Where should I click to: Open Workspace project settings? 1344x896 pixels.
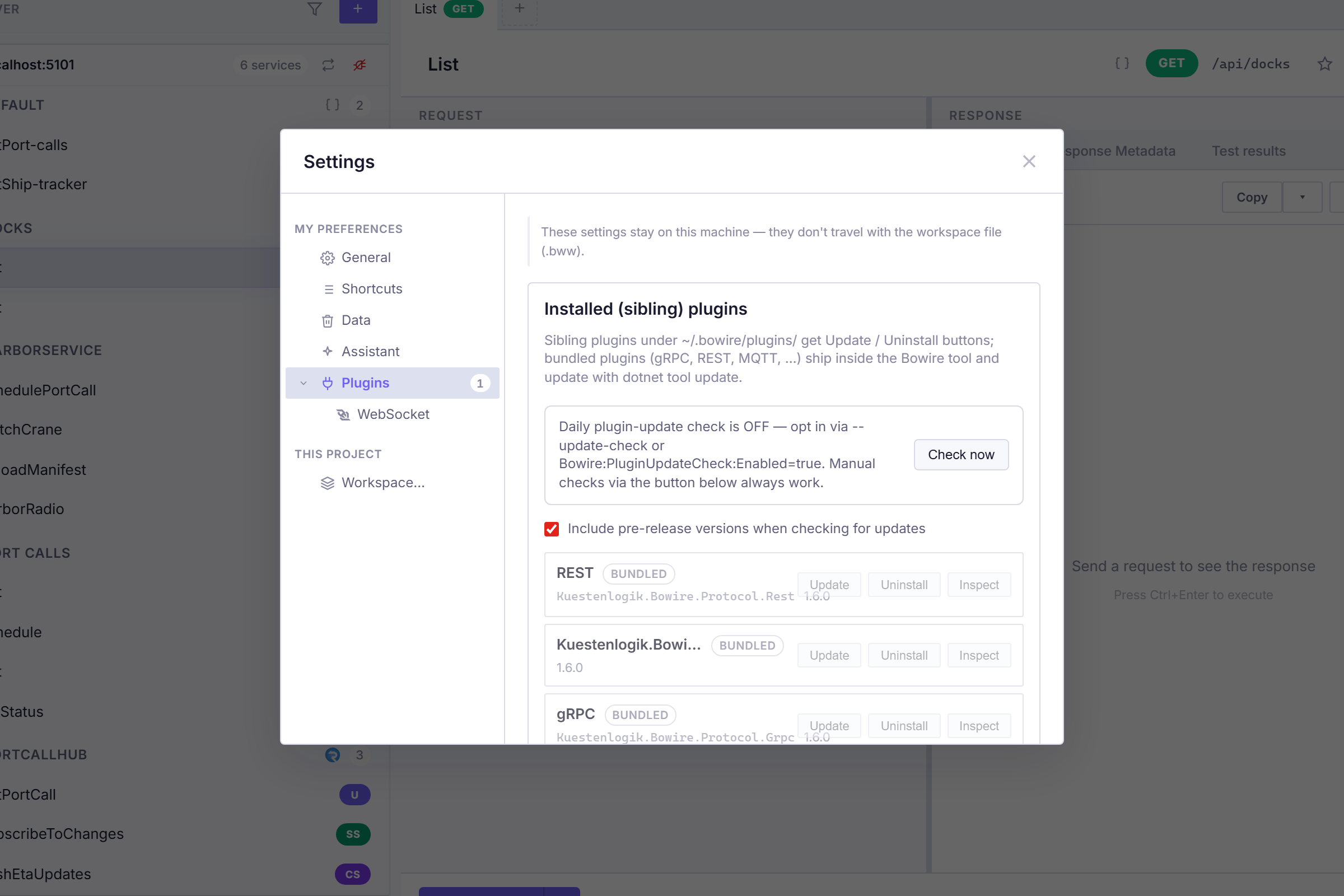(392, 483)
